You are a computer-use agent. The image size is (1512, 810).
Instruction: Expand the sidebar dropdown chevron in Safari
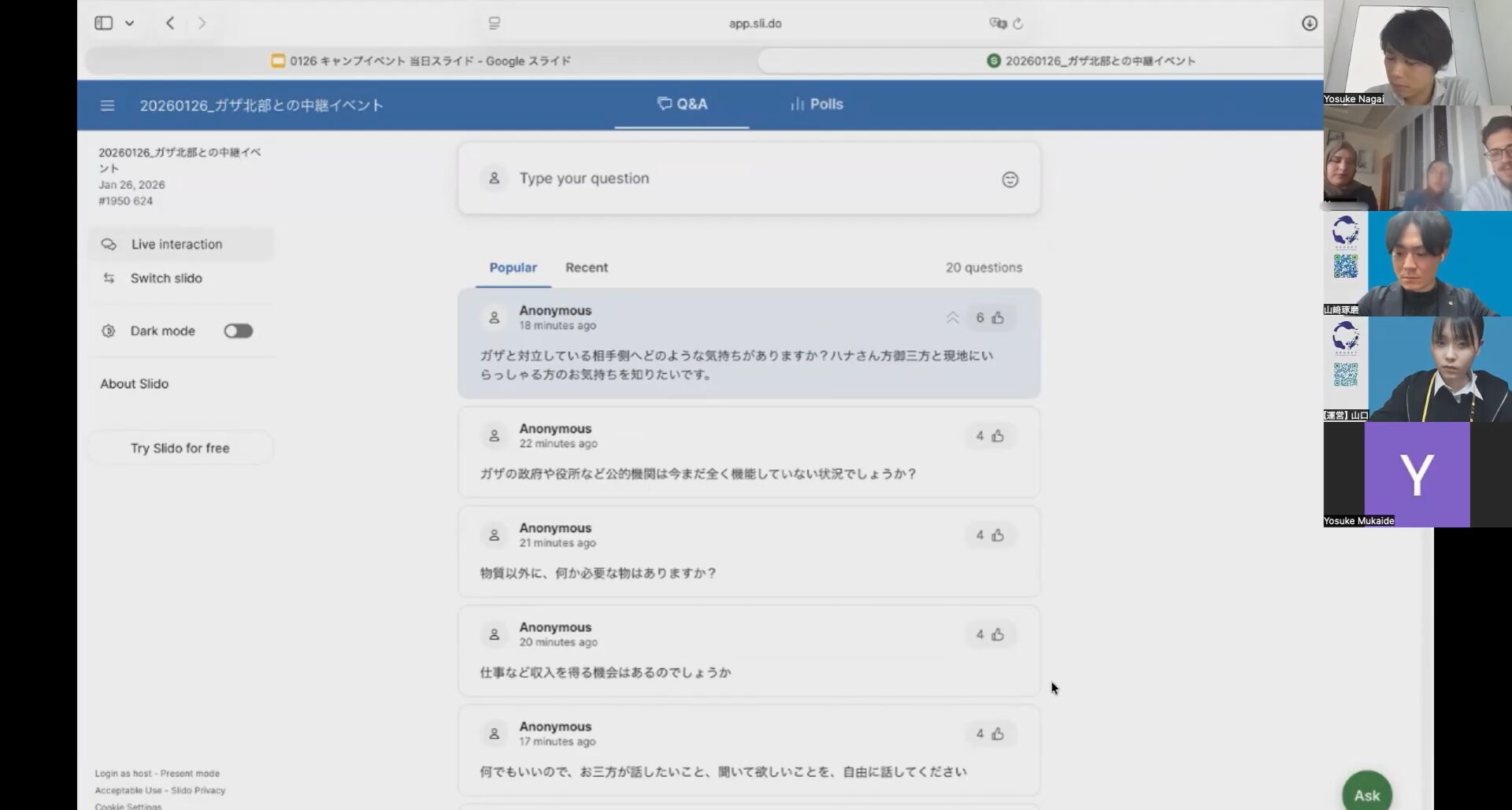[x=130, y=24]
